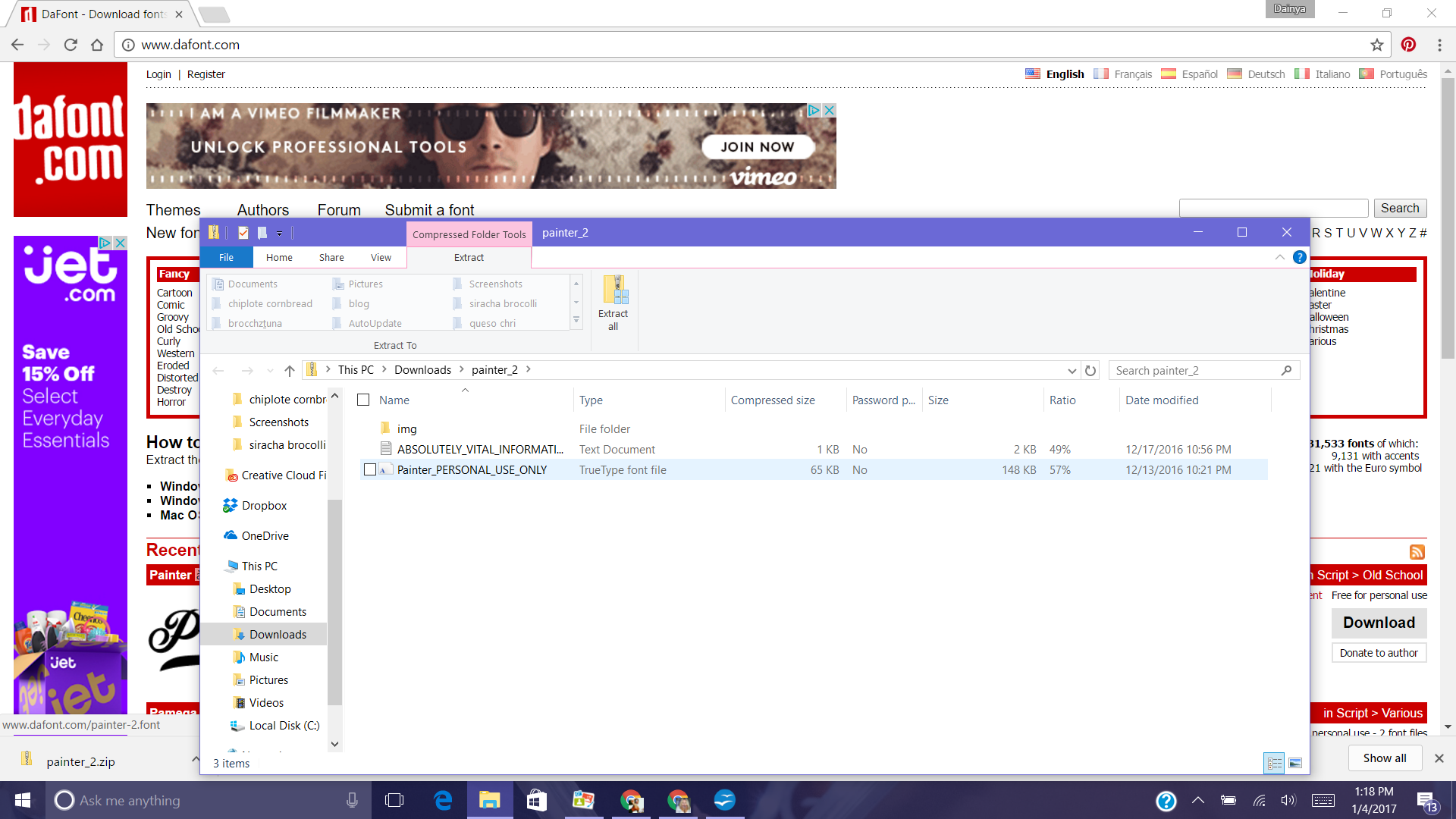Click Chrome home icon
This screenshot has height=819, width=1456.
pos(97,45)
